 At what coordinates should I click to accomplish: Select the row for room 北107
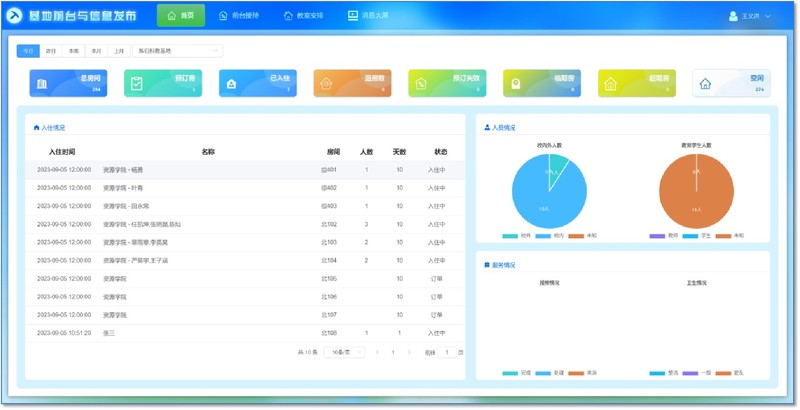tap(245, 315)
